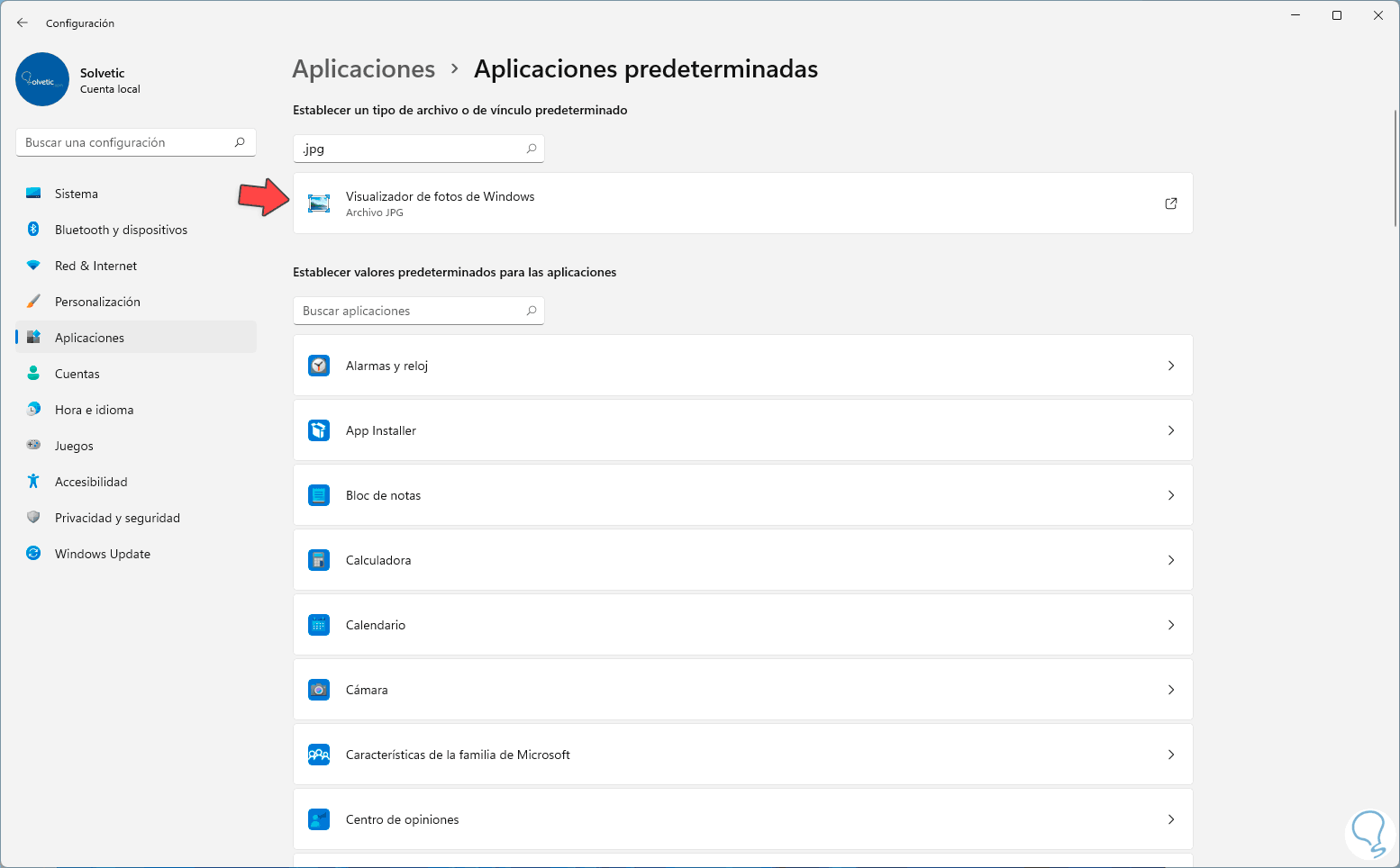Click the Calculadora app icon
Image resolution: width=1400 pixels, height=868 pixels.
(x=319, y=560)
